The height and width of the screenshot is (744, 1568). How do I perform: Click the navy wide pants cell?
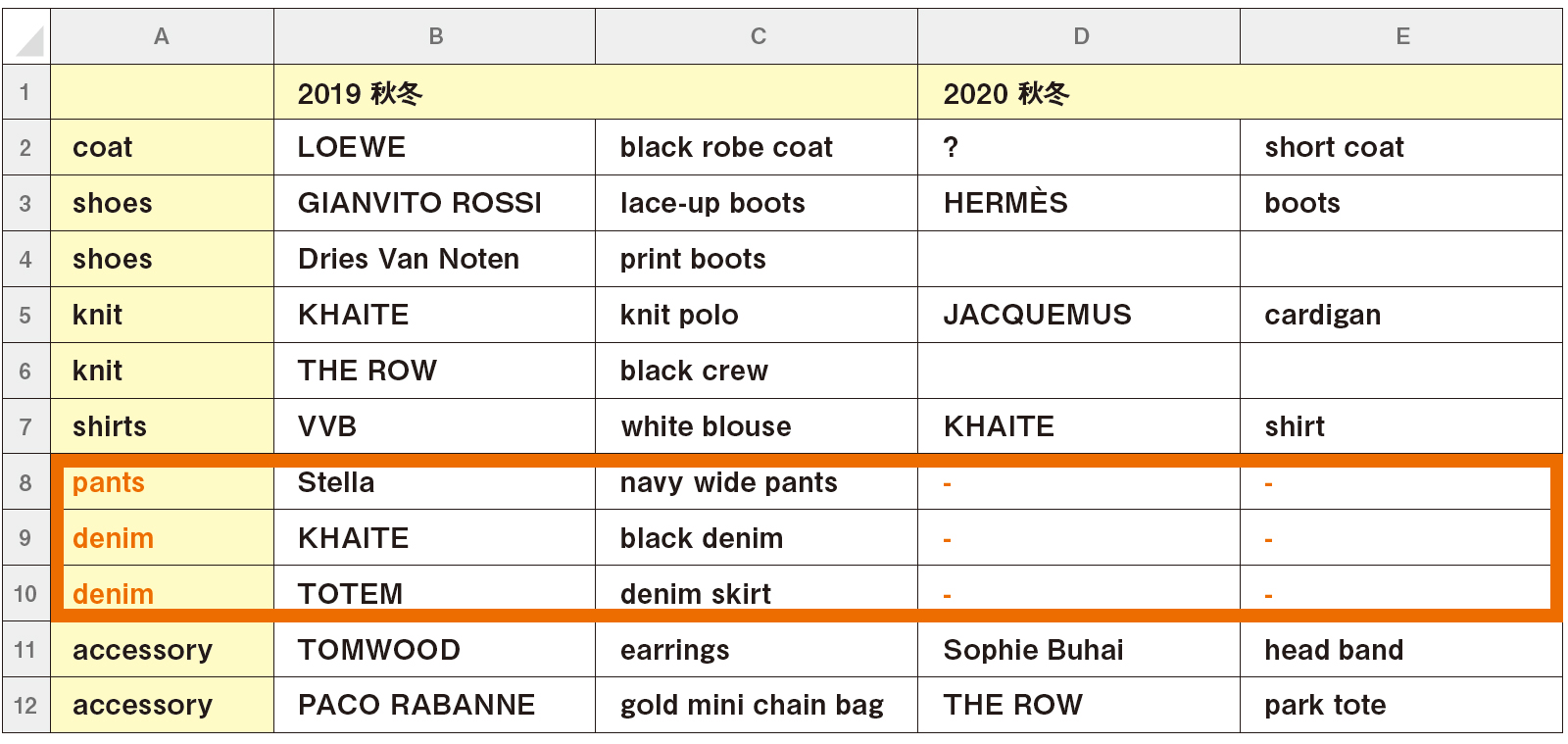click(x=757, y=482)
